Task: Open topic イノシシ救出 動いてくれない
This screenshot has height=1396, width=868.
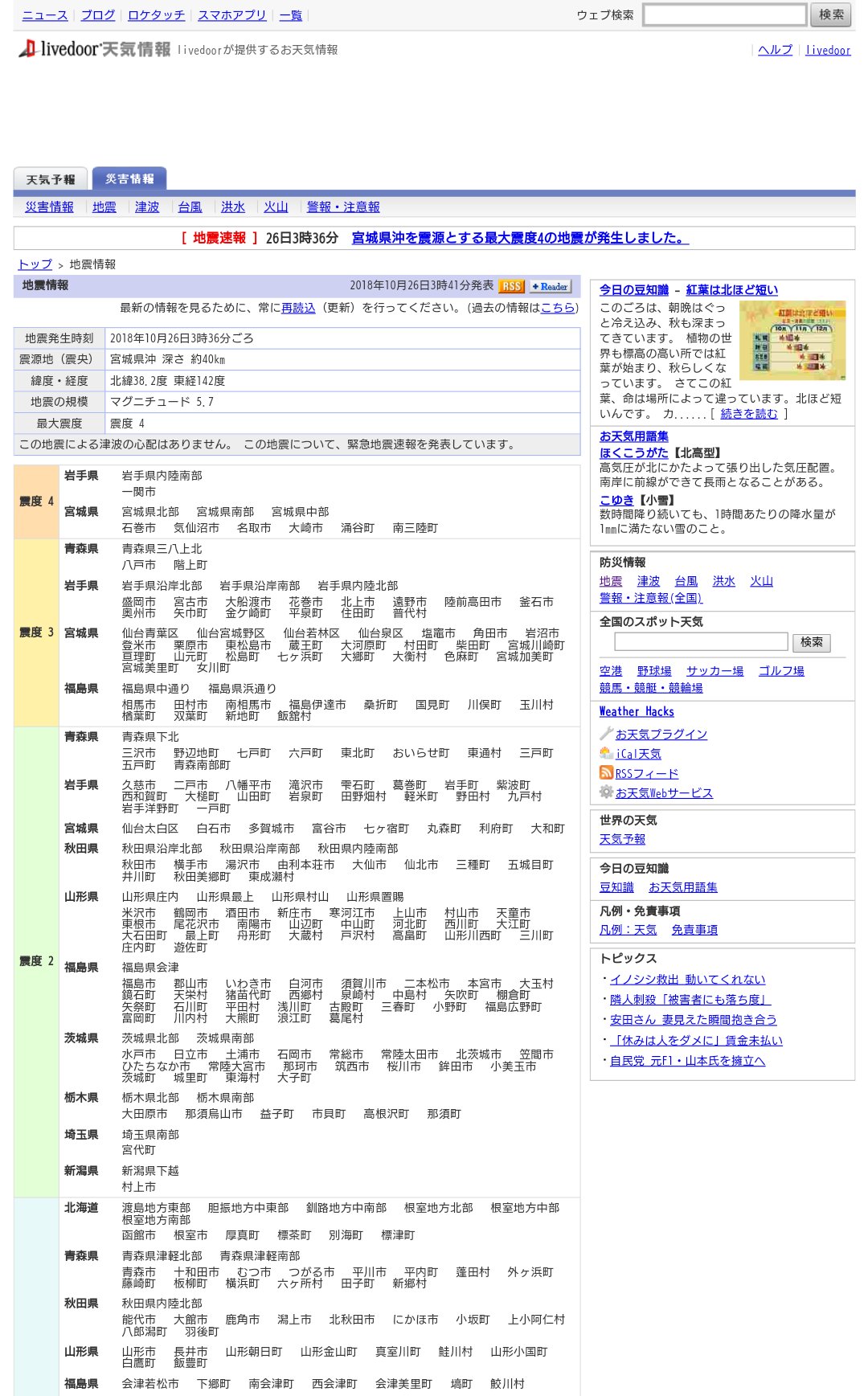Action: pyautogui.click(x=687, y=979)
